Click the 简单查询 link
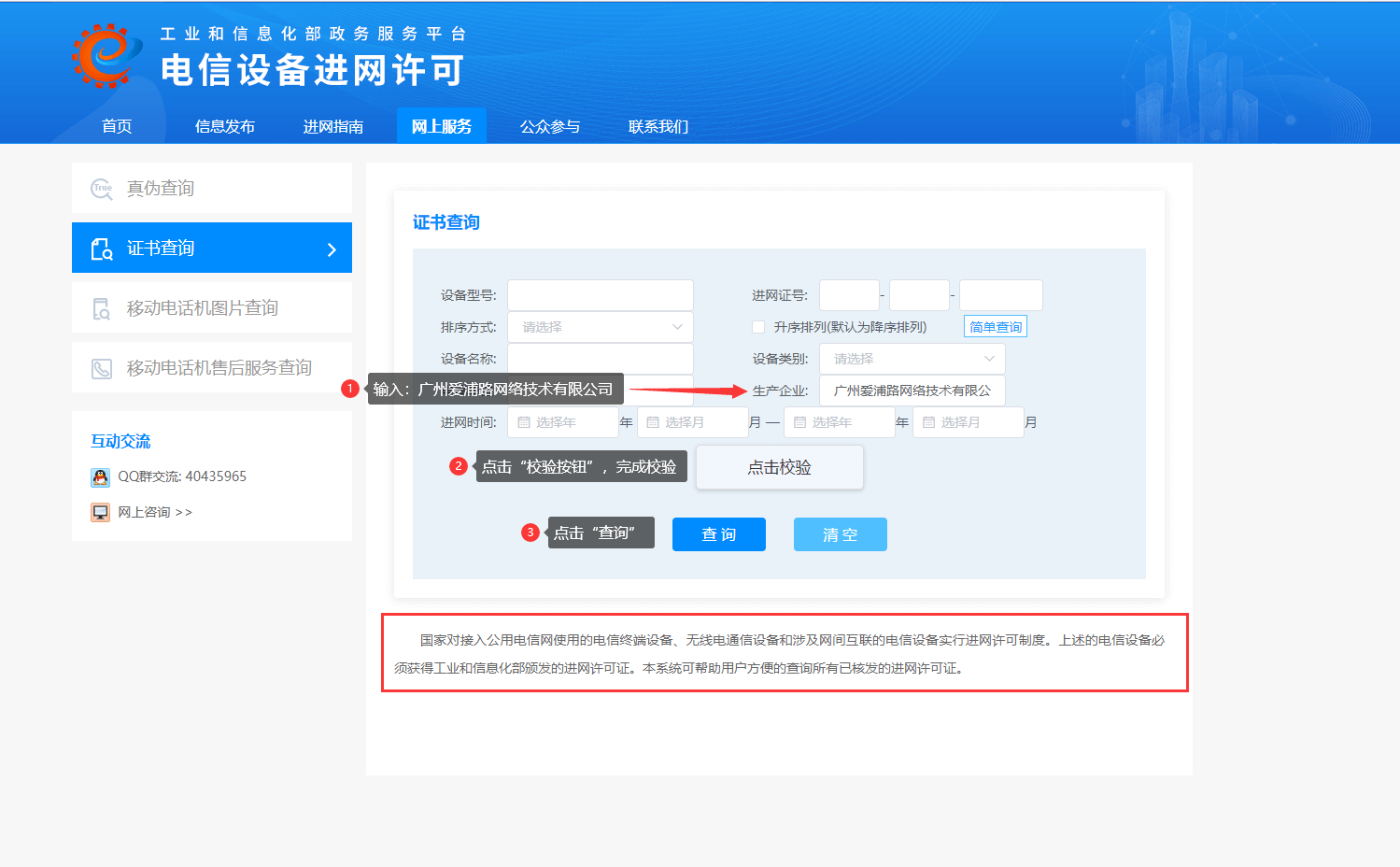This screenshot has width=1400, height=867. (995, 327)
